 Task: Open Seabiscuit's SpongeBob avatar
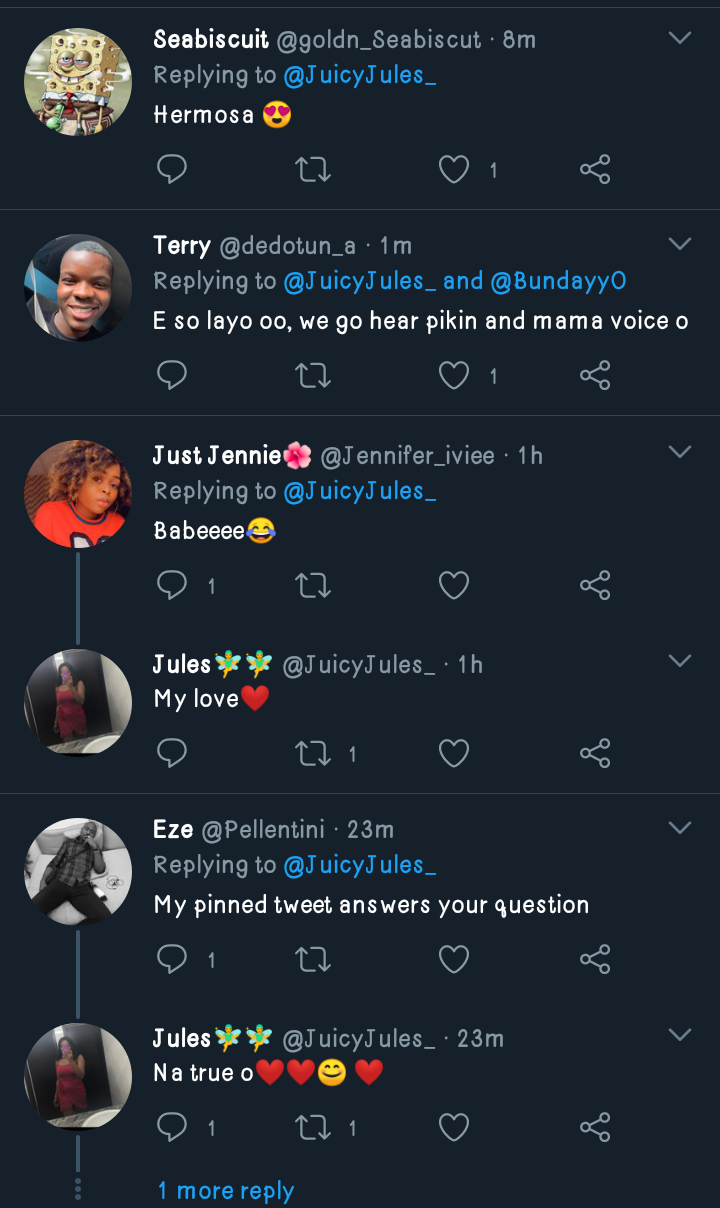(78, 82)
